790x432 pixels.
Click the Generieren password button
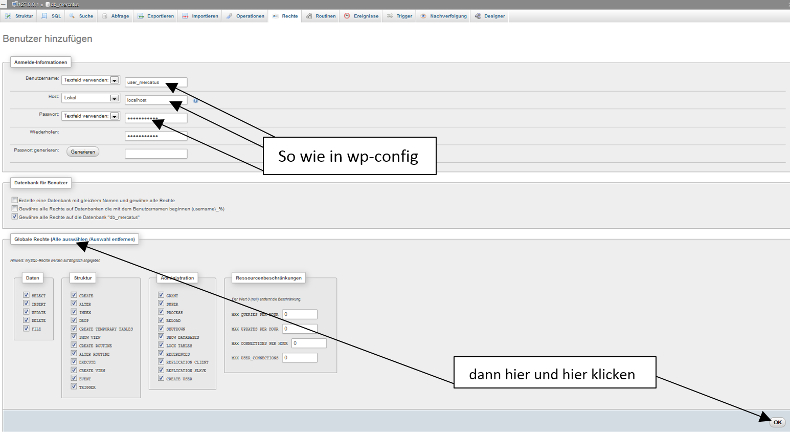pyautogui.click(x=82, y=153)
